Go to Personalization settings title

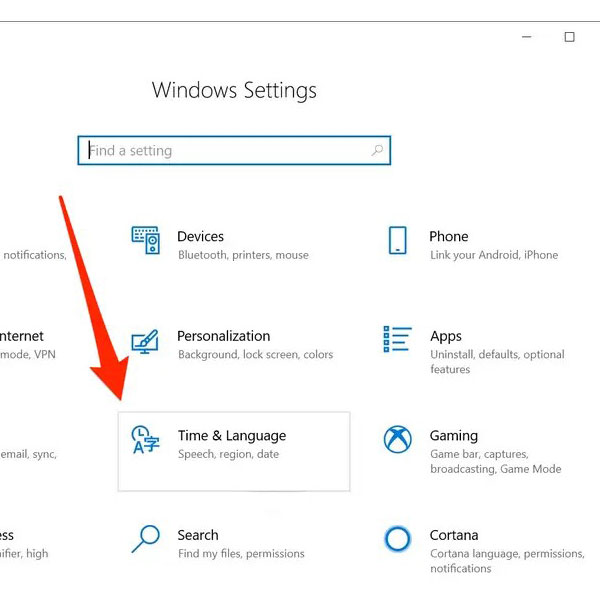[223, 336]
